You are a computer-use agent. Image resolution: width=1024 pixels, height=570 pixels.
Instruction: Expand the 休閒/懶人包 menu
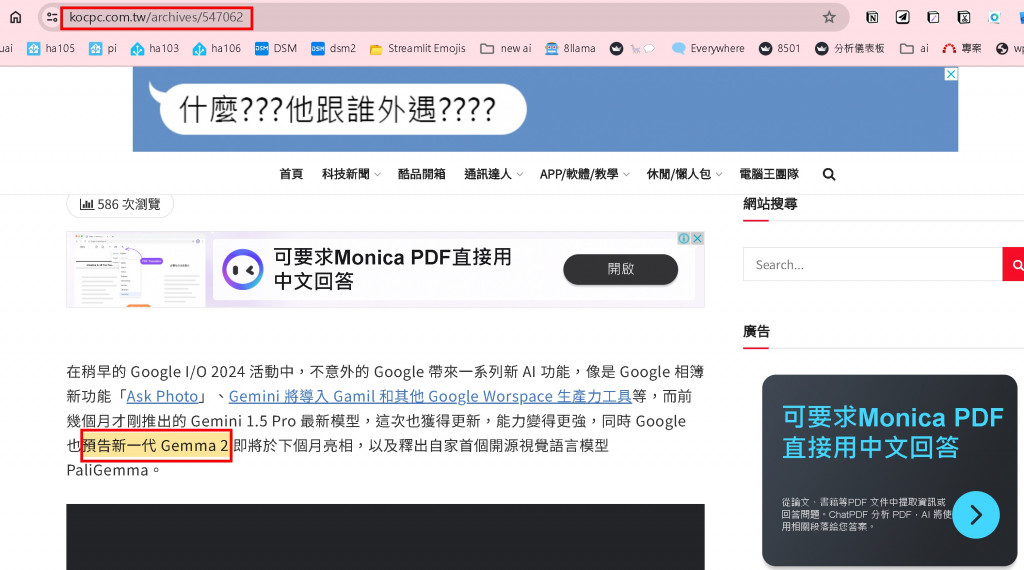click(684, 174)
